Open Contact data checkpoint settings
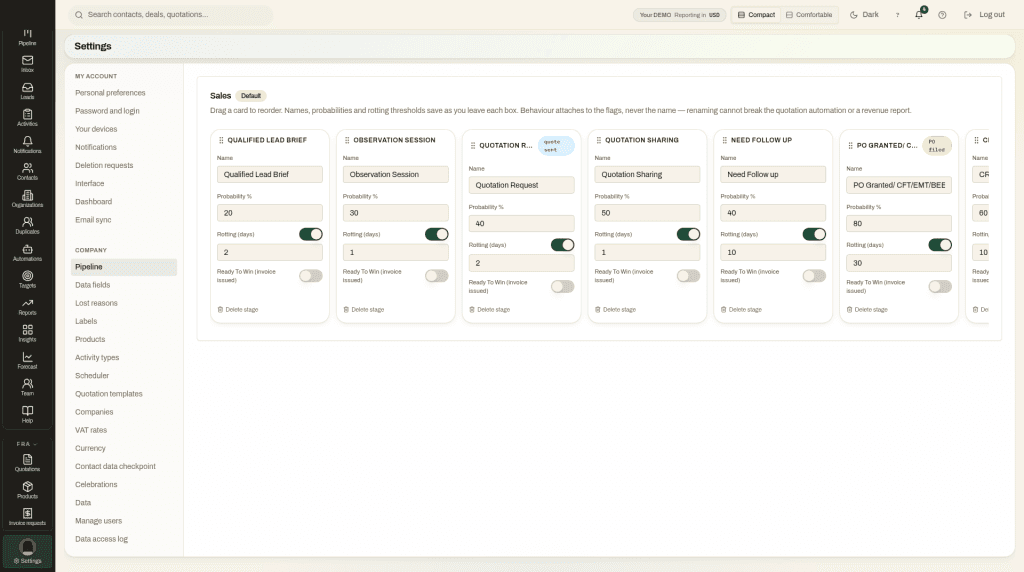Image resolution: width=1024 pixels, height=572 pixels. point(116,467)
